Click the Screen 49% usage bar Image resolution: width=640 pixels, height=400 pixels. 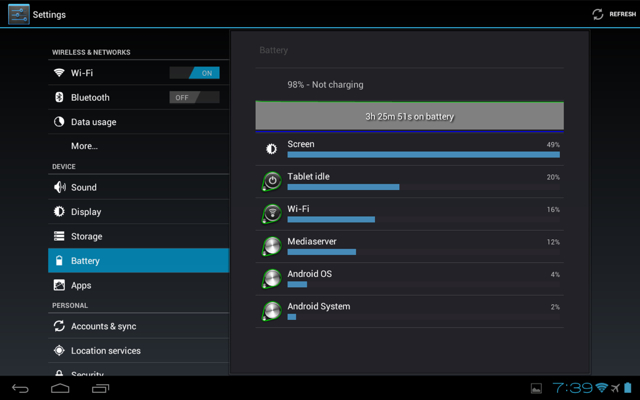(x=424, y=155)
